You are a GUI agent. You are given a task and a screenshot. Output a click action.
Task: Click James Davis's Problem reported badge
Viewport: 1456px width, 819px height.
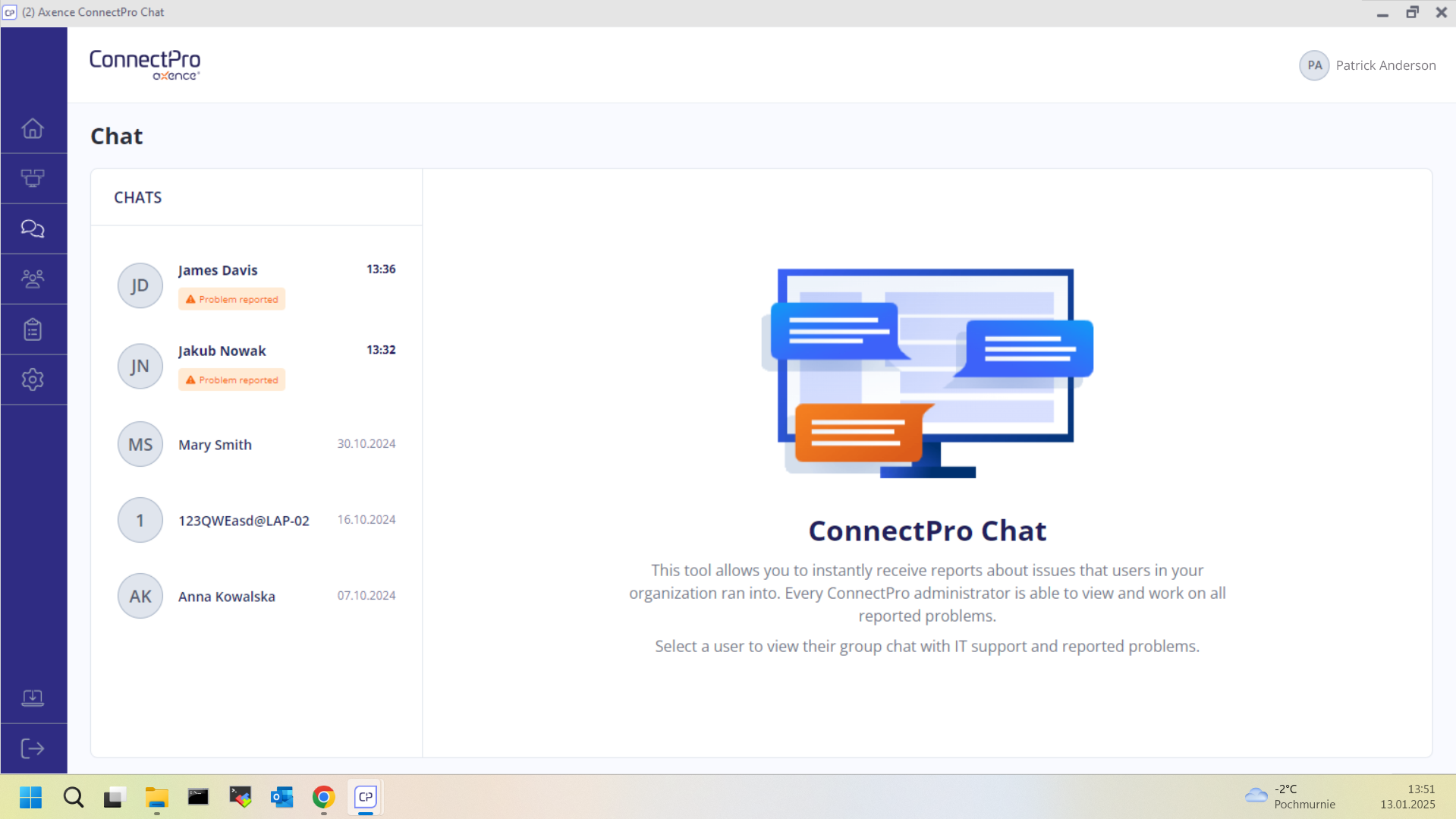(231, 298)
